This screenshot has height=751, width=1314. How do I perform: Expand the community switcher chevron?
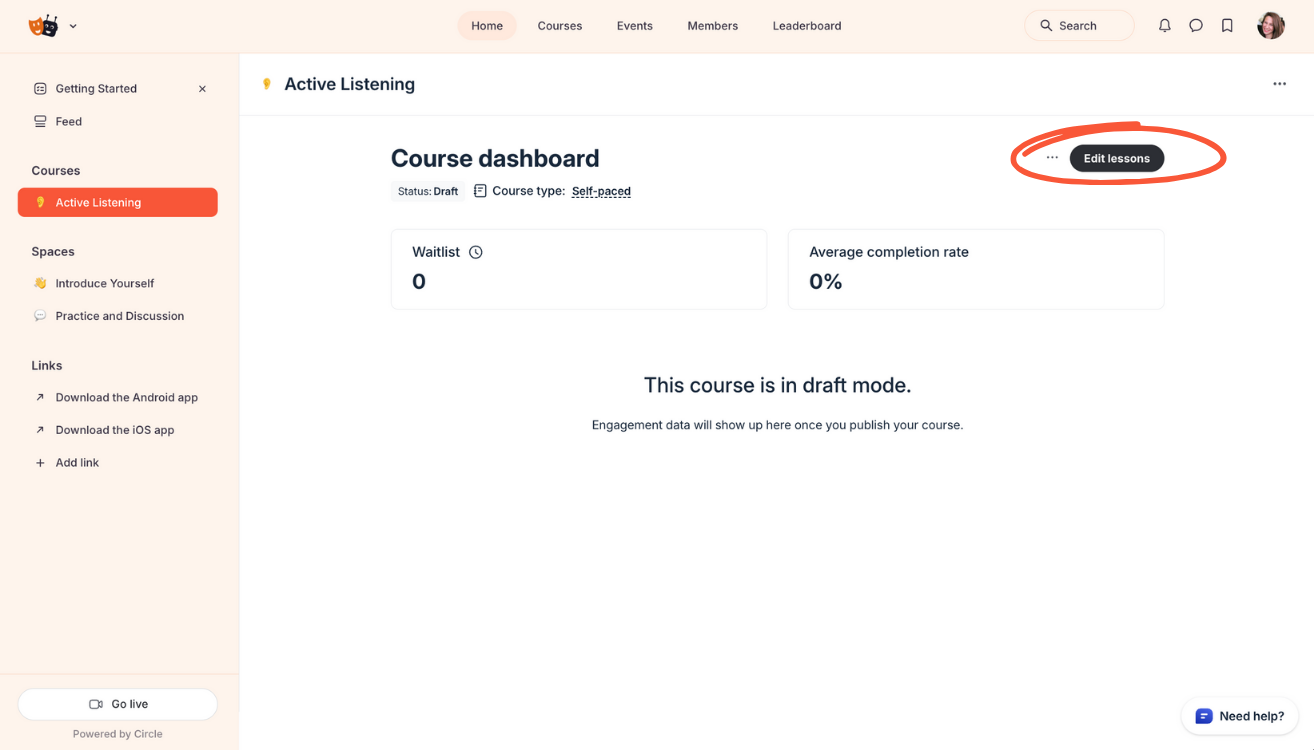pyautogui.click(x=73, y=26)
